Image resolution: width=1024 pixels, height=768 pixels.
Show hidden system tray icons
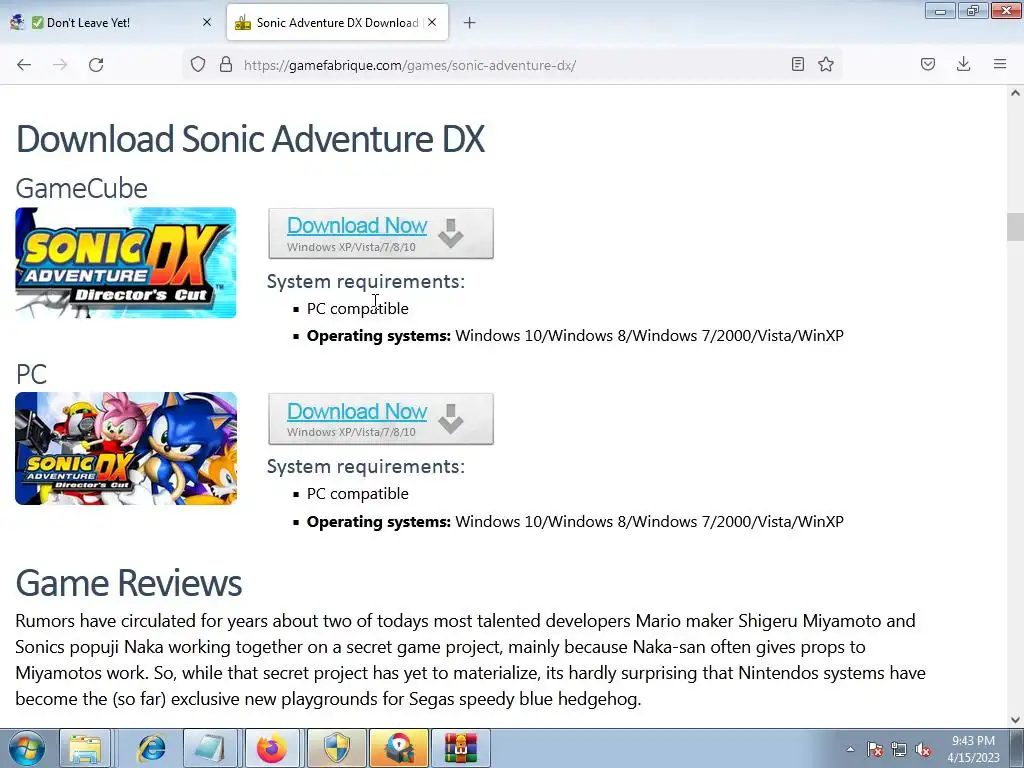point(850,749)
